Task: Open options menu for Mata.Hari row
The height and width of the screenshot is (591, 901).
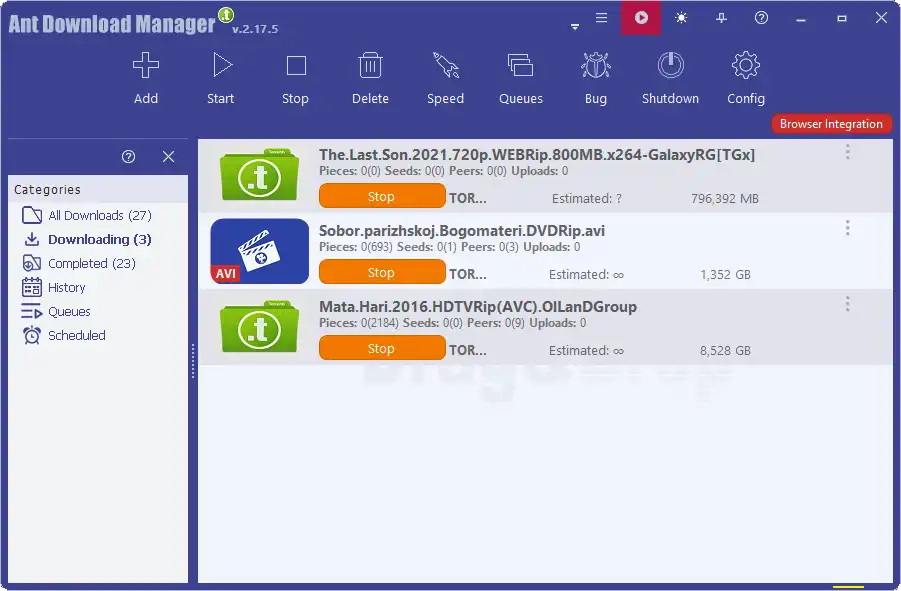Action: click(848, 304)
